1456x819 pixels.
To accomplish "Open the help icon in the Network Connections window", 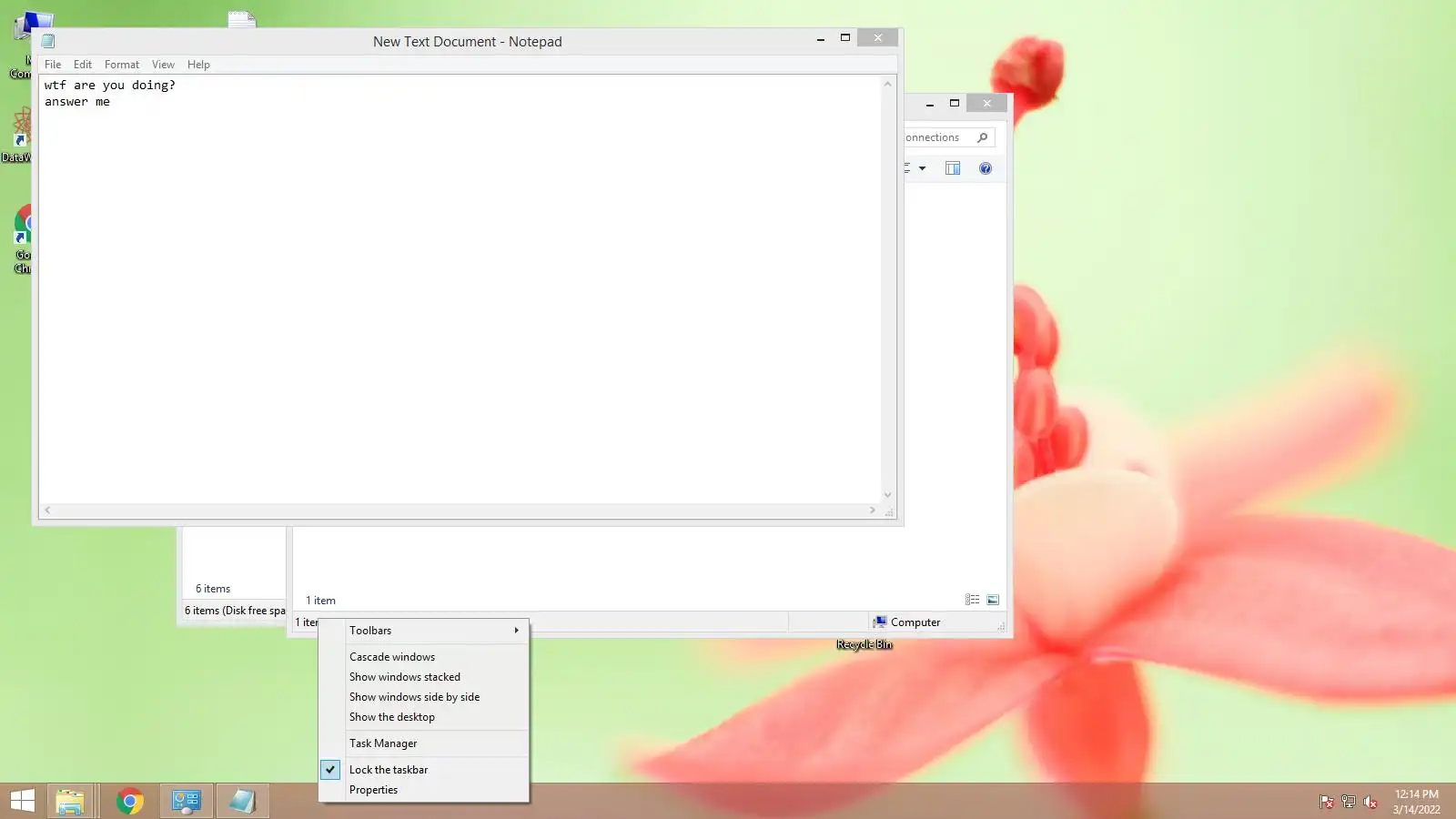I will click(x=986, y=168).
